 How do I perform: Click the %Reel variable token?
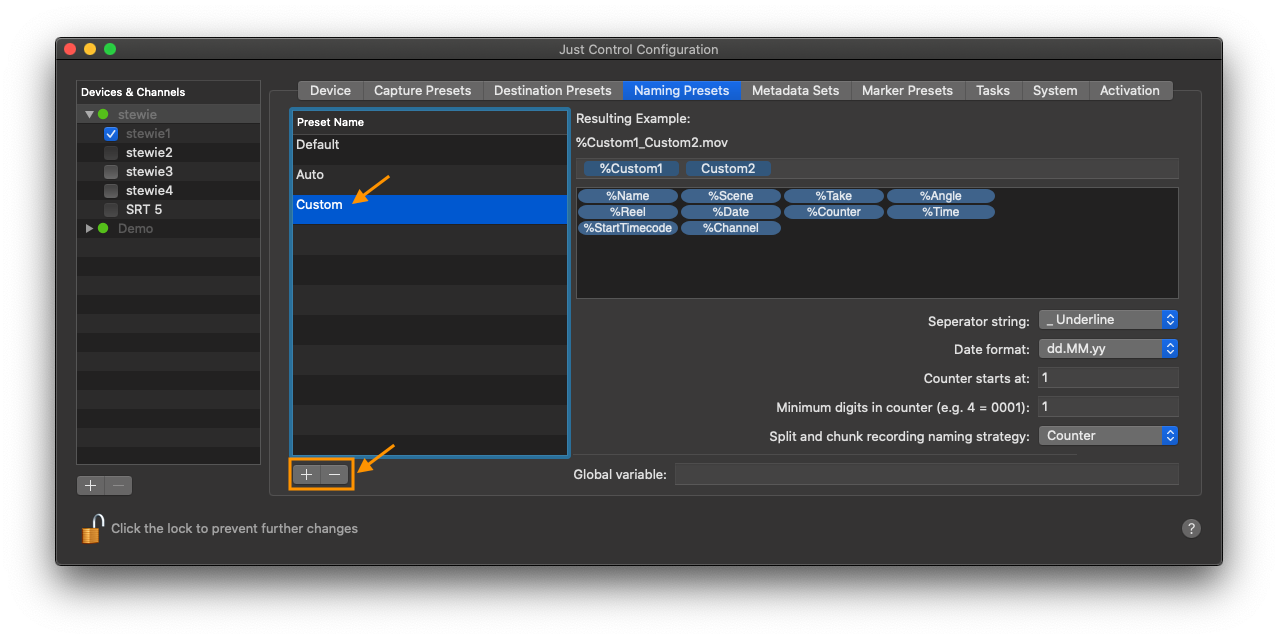628,212
